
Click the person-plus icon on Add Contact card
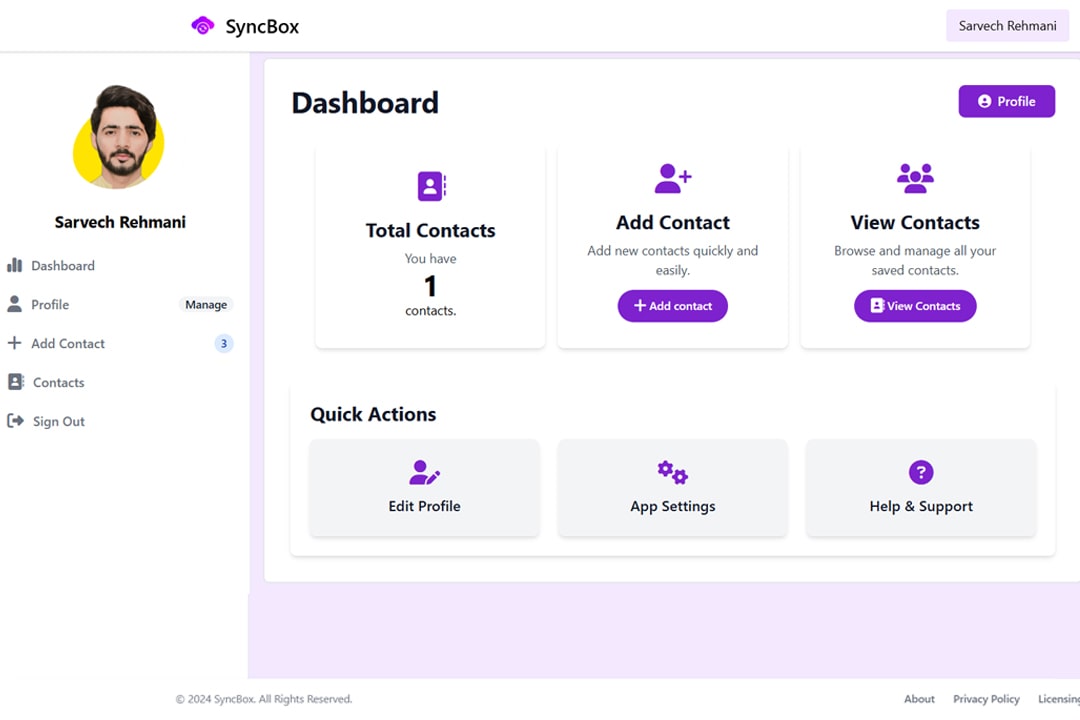672,178
